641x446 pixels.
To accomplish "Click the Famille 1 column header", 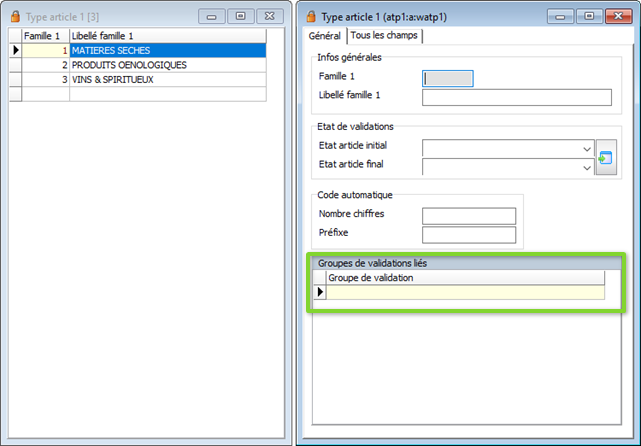I will (45, 36).
